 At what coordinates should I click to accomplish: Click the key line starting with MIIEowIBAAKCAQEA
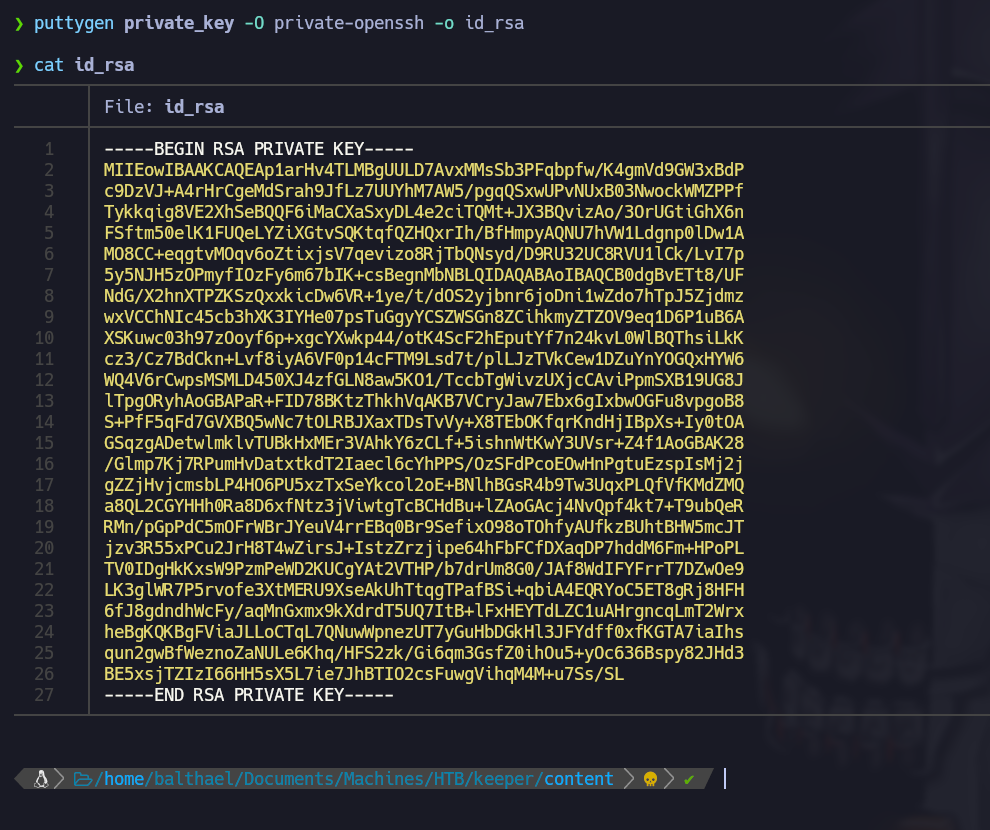point(423,170)
